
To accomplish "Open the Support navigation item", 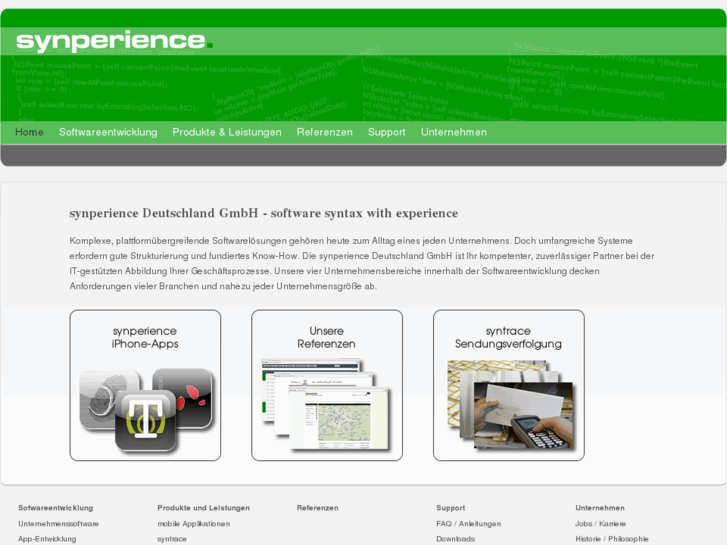I will (387, 132).
